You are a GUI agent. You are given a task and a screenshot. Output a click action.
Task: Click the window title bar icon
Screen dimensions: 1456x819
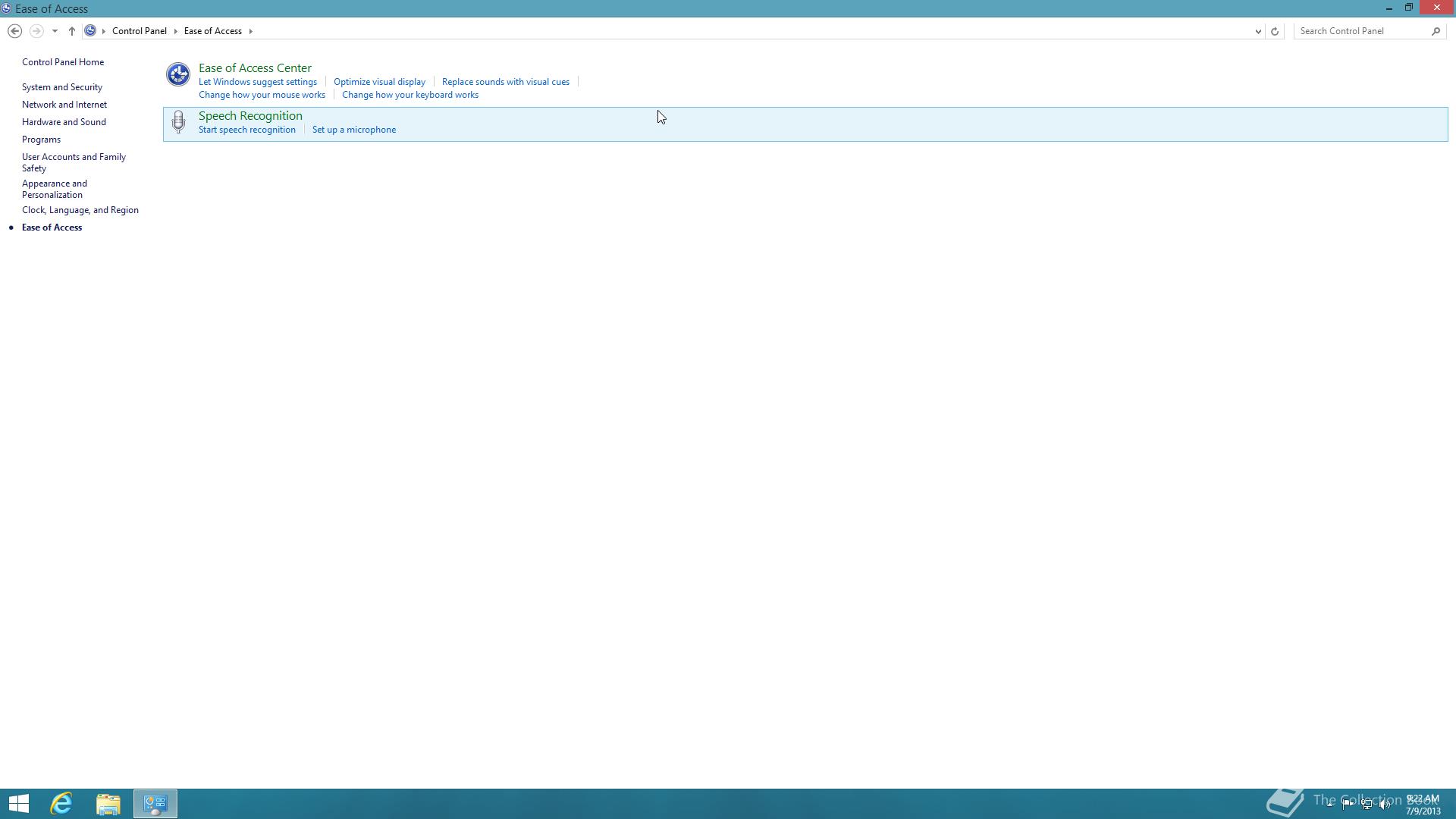click(6, 8)
